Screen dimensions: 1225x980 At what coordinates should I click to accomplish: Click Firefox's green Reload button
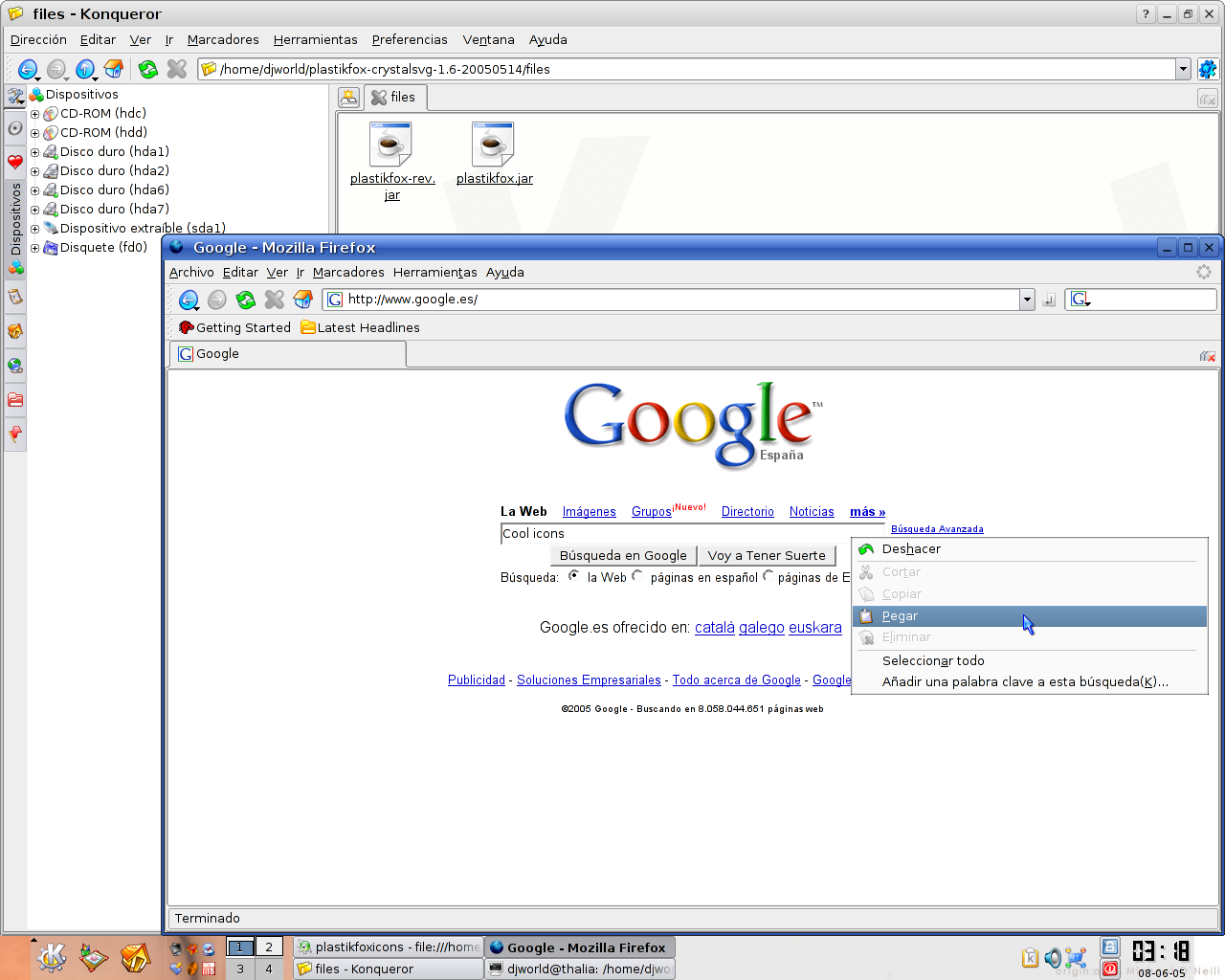point(246,300)
